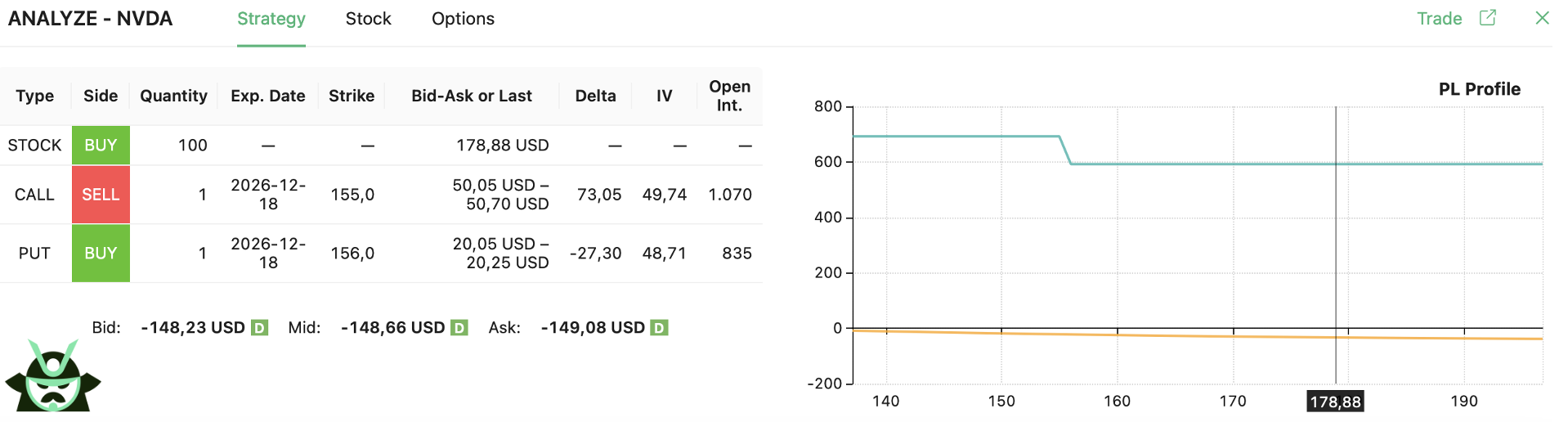
Task: Click the 178,88 price marker on chart
Action: tap(1335, 402)
